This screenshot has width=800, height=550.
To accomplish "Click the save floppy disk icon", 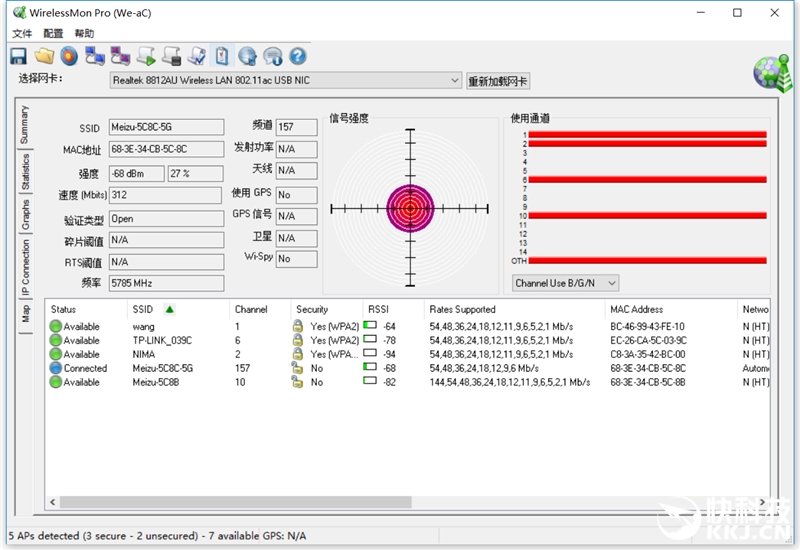I will click(x=18, y=56).
